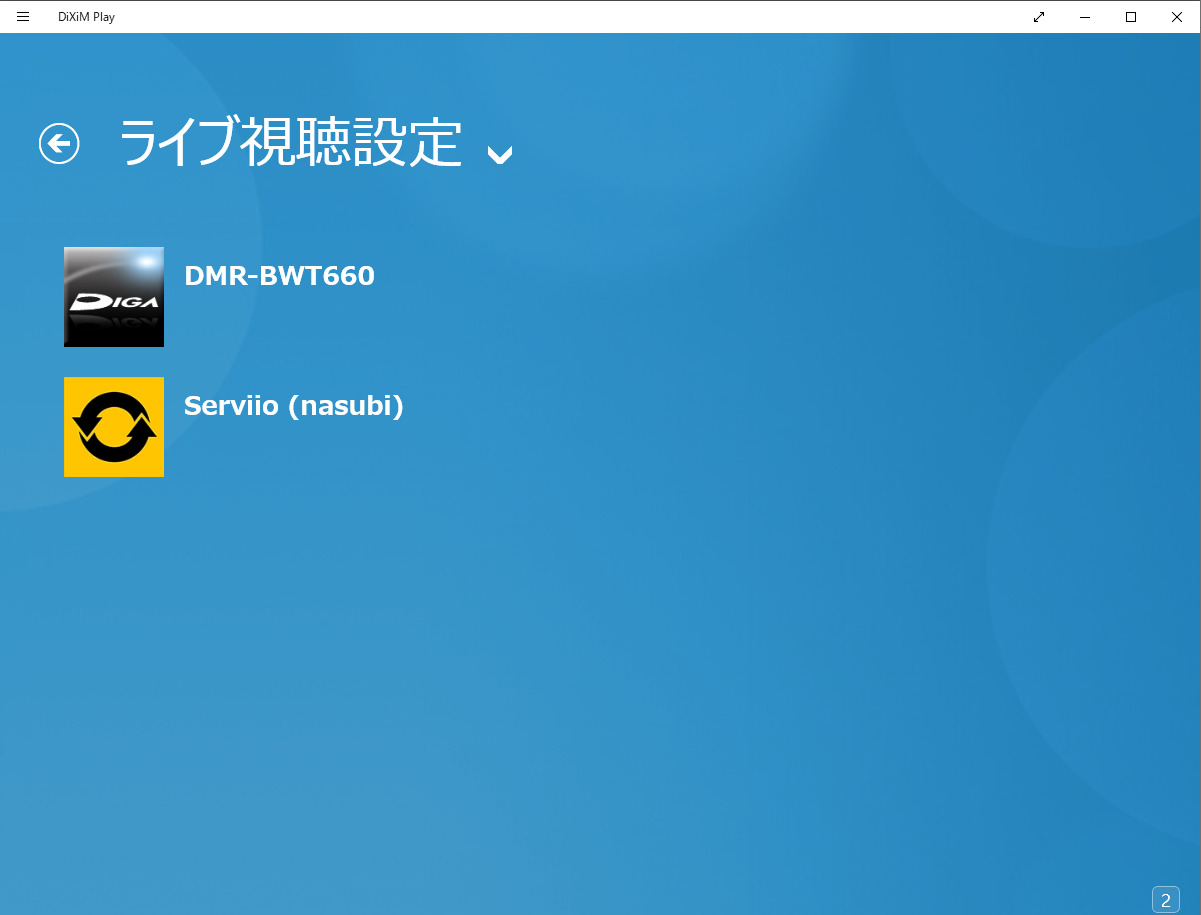Open the ライブ視聴設定 heading menu

pyautogui.click(x=290, y=143)
